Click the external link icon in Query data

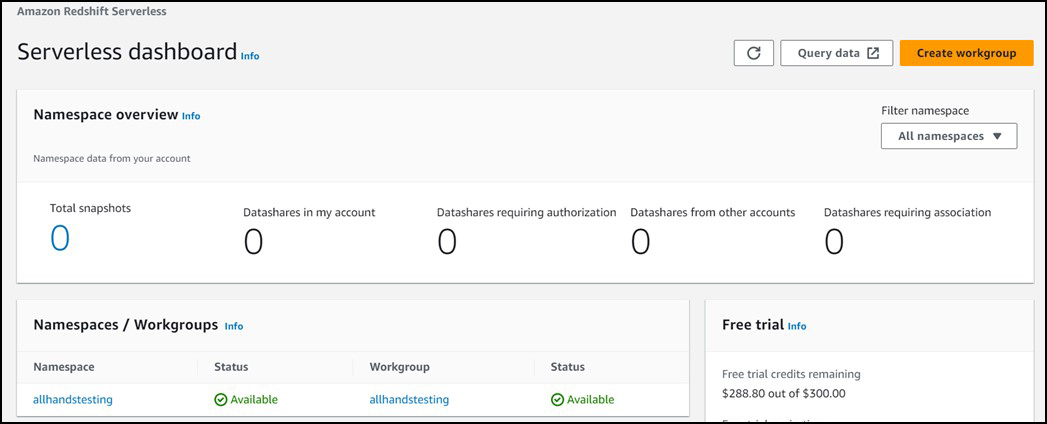tap(873, 53)
